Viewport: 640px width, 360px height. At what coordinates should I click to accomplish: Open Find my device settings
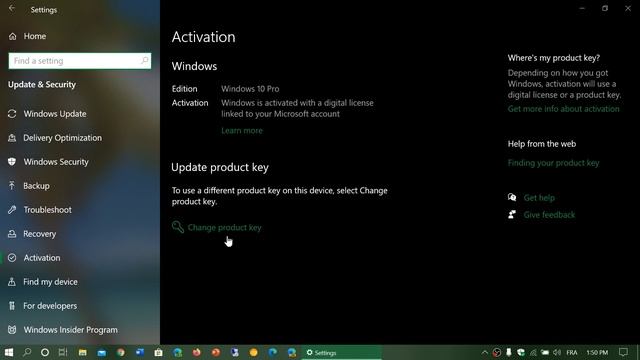(x=42, y=282)
